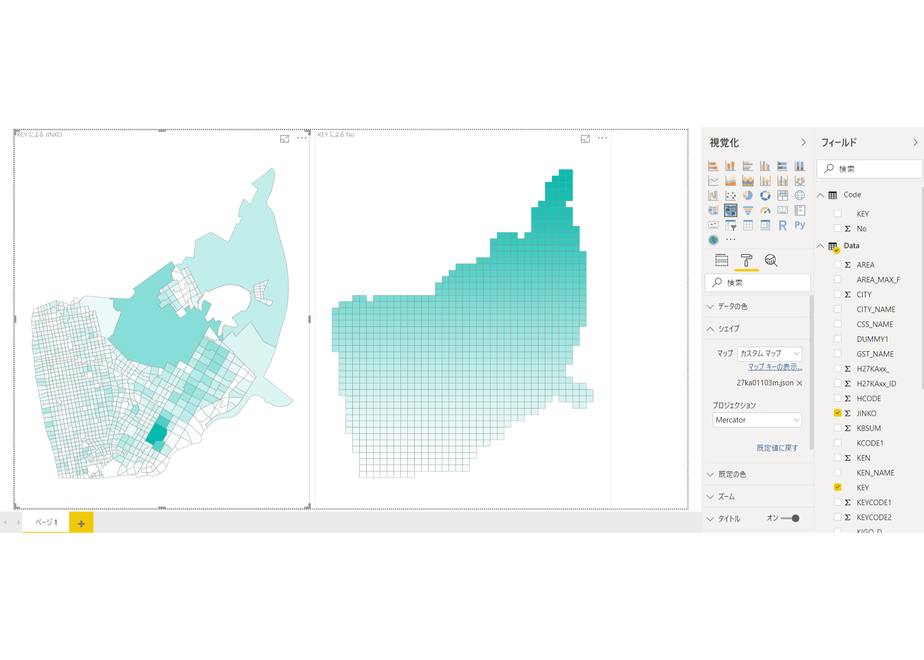This screenshot has width=924, height=660.
Task: Select the pie chart visual
Action: [748, 196]
